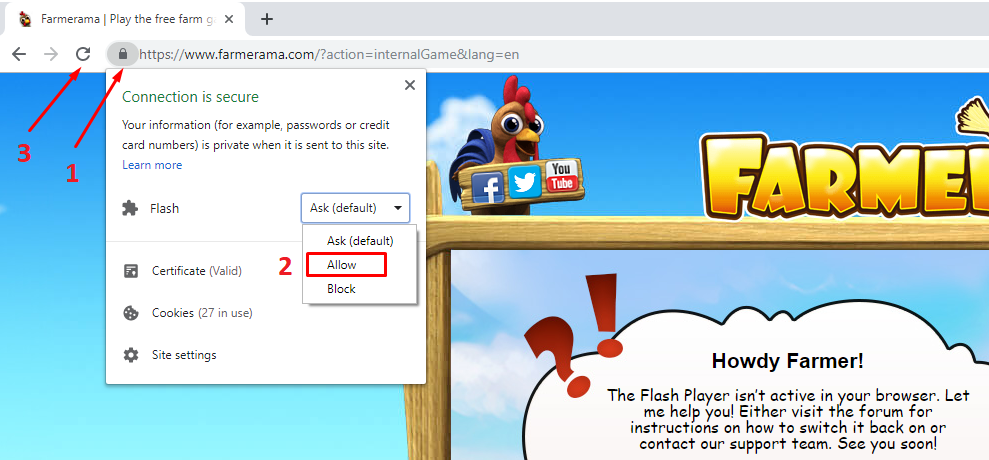The width and height of the screenshot is (989, 460).
Task: Open a new browser tab
Action: [267, 19]
